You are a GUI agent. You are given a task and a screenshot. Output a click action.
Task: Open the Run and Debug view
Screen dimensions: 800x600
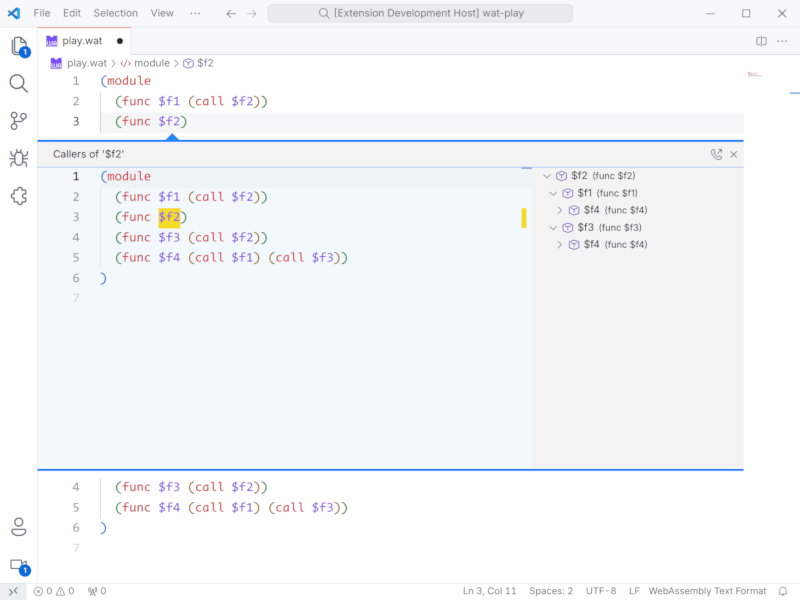coord(18,158)
